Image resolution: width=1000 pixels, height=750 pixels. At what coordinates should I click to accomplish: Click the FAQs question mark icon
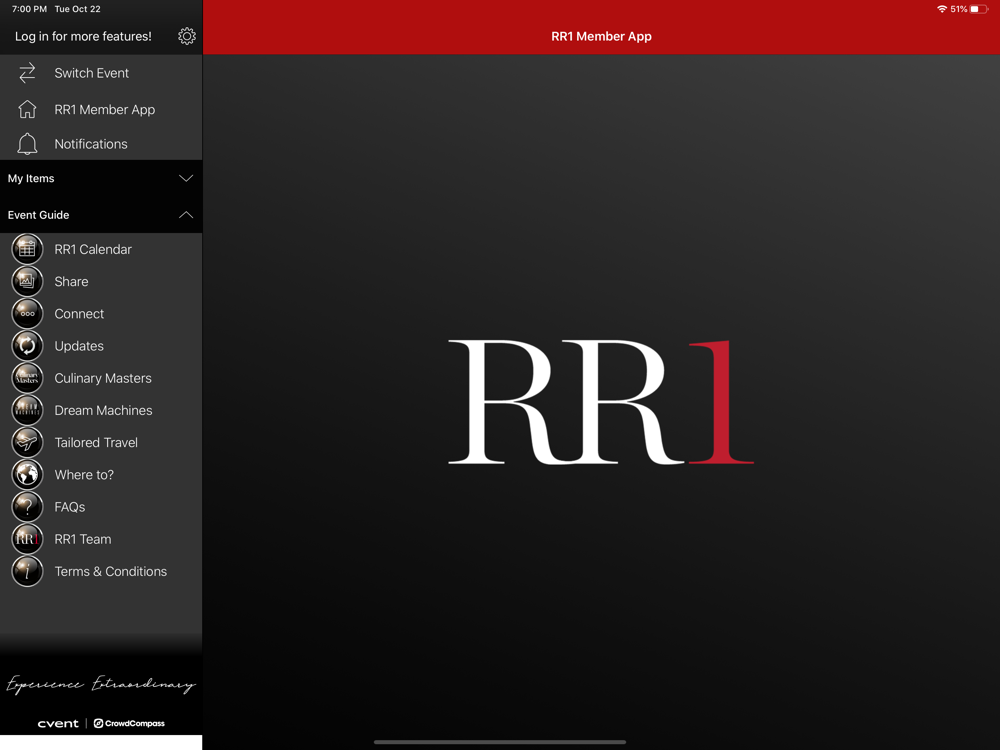pos(27,506)
